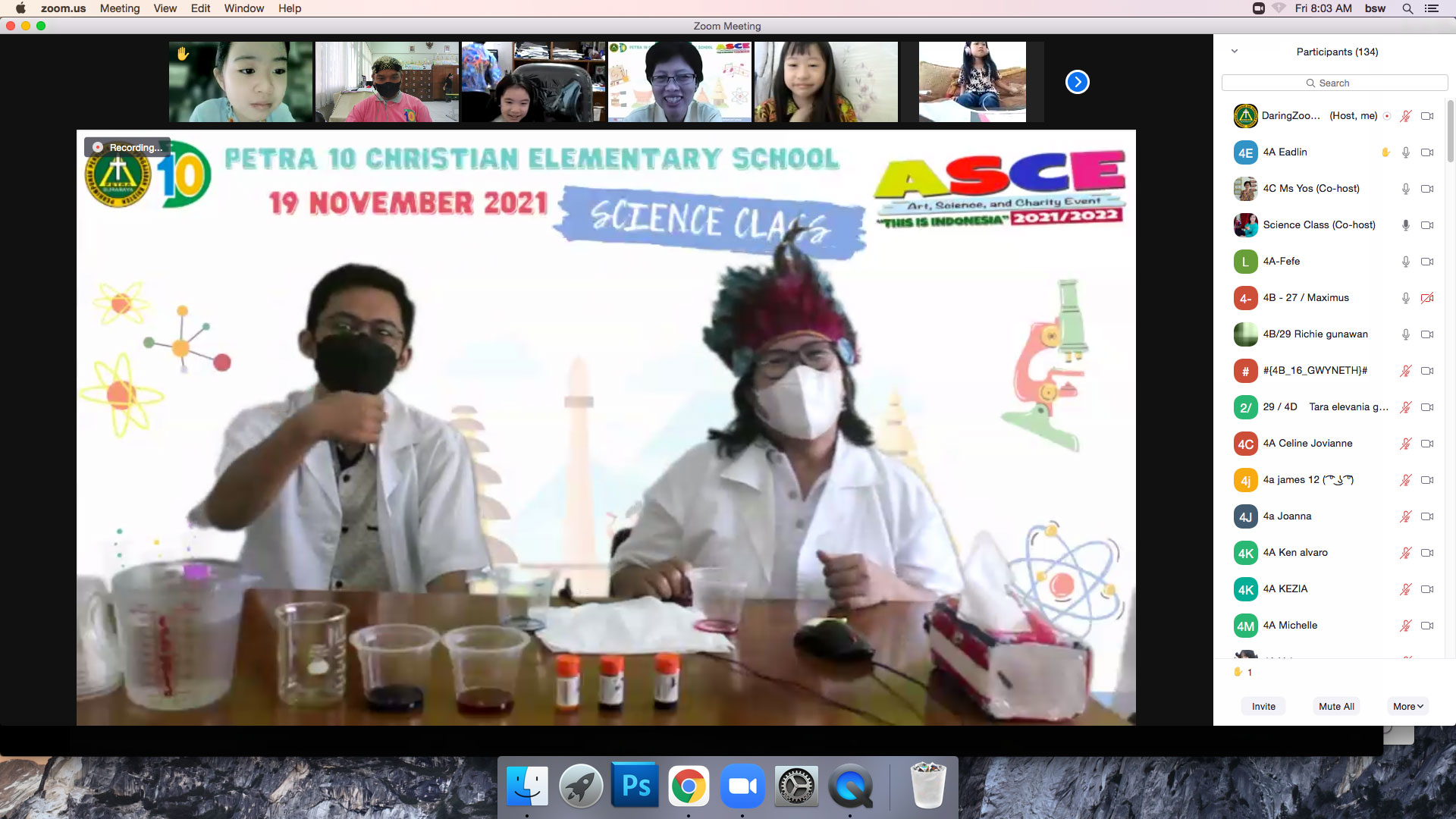Click camera icon for 4A Ken alvaro
1456x819 pixels.
coord(1427,553)
